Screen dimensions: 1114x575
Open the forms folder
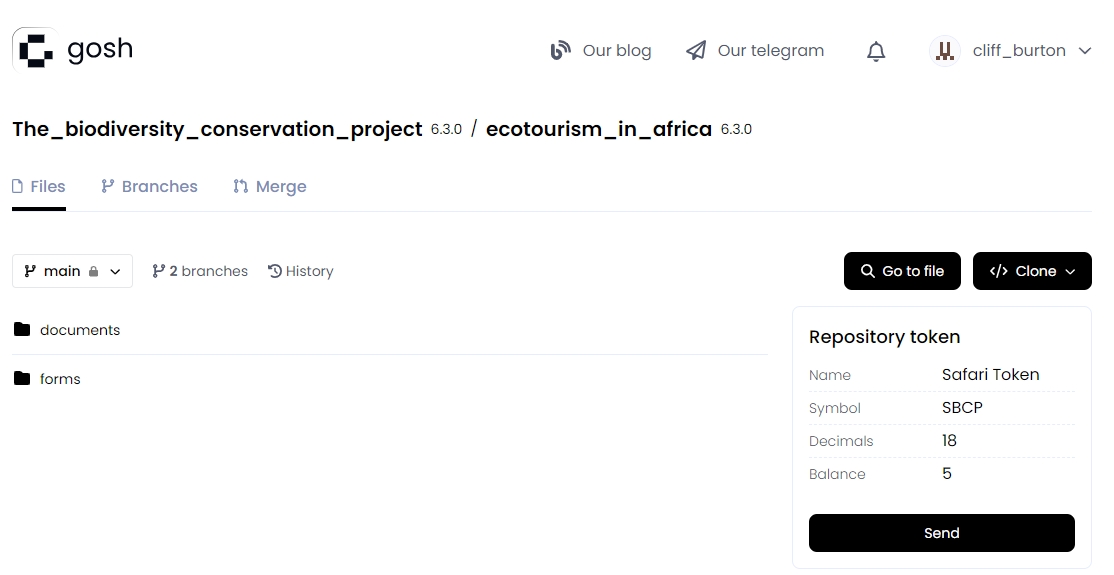(60, 379)
